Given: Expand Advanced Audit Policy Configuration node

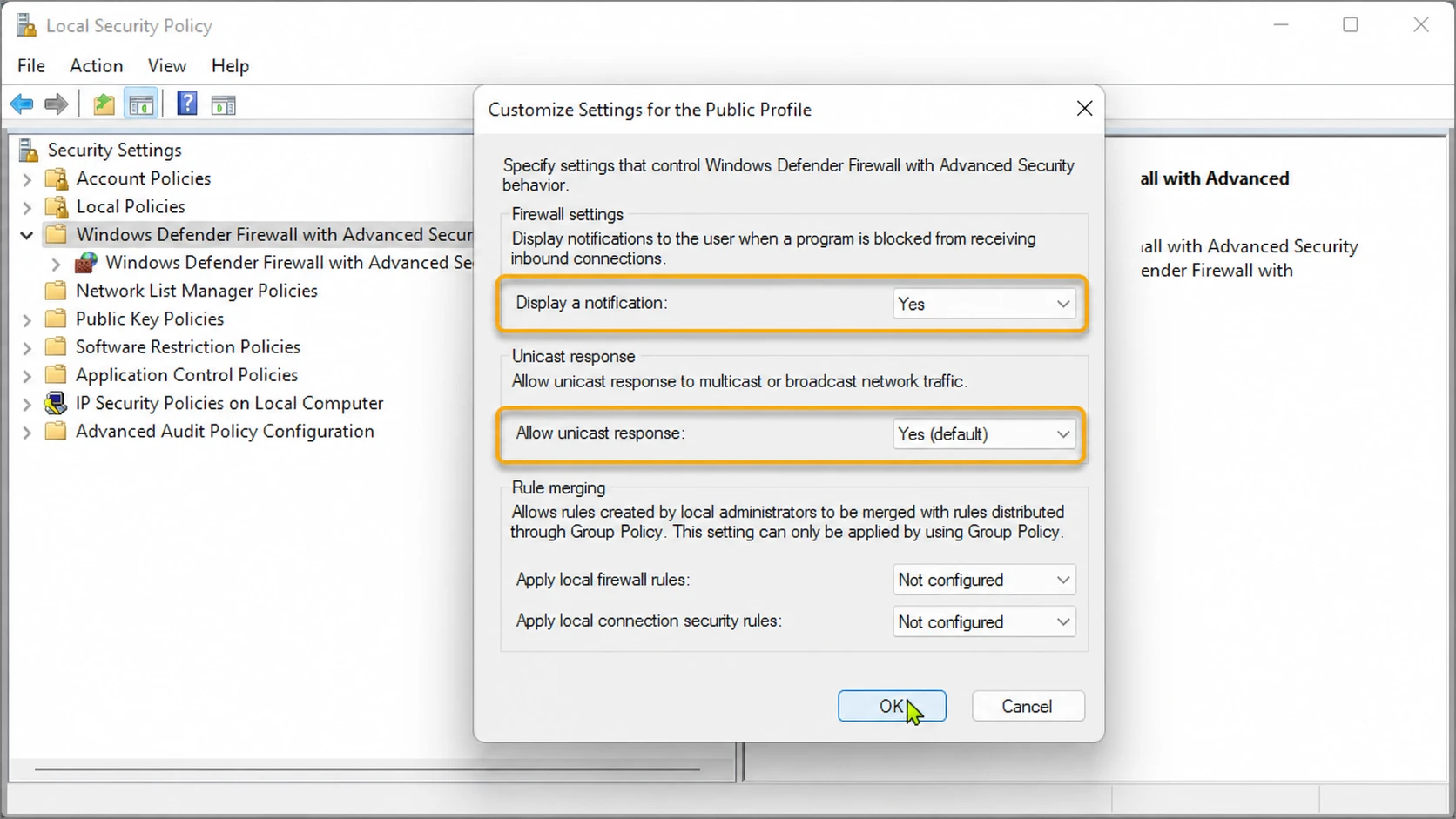Looking at the screenshot, I should [27, 432].
